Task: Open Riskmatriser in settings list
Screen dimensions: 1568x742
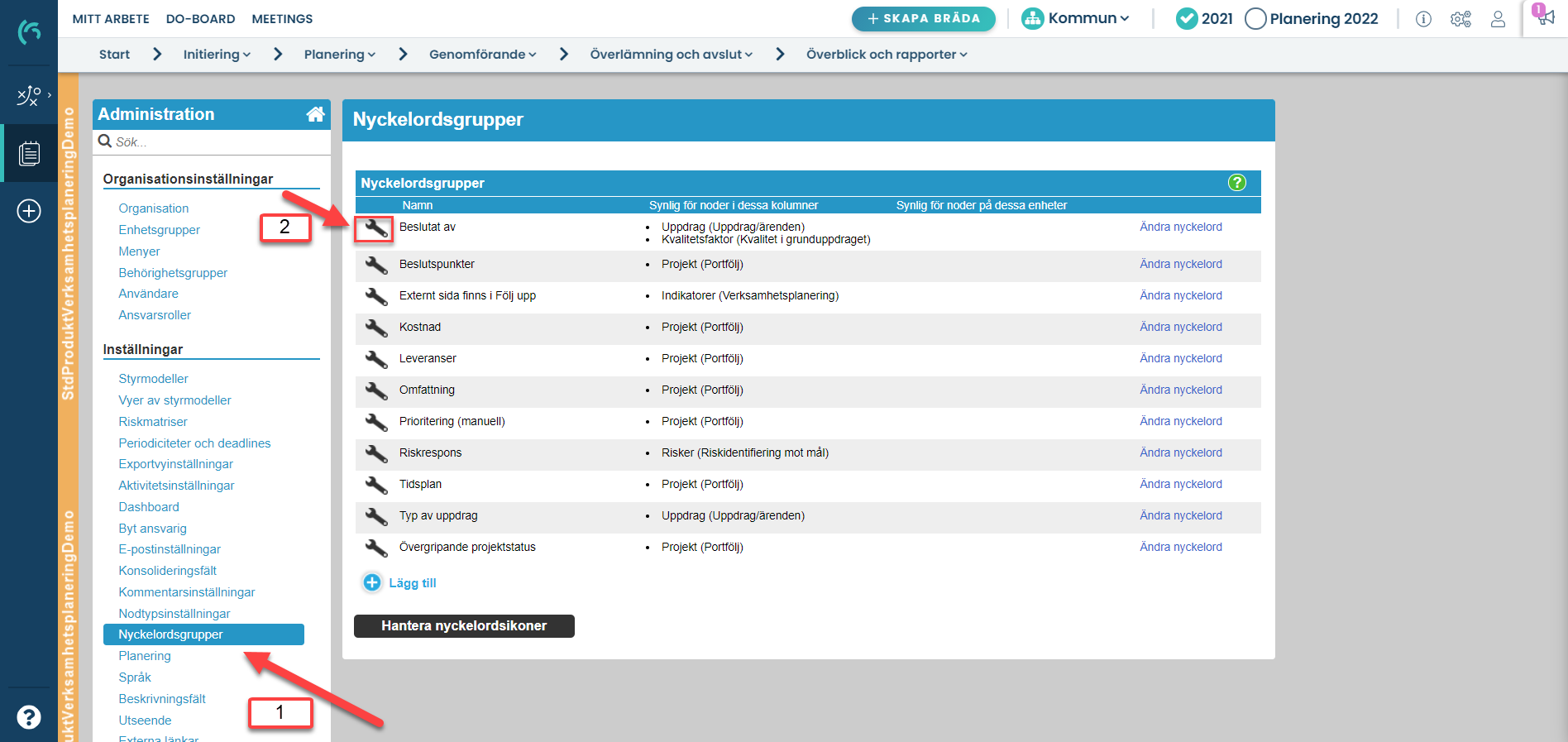Action: click(x=153, y=422)
